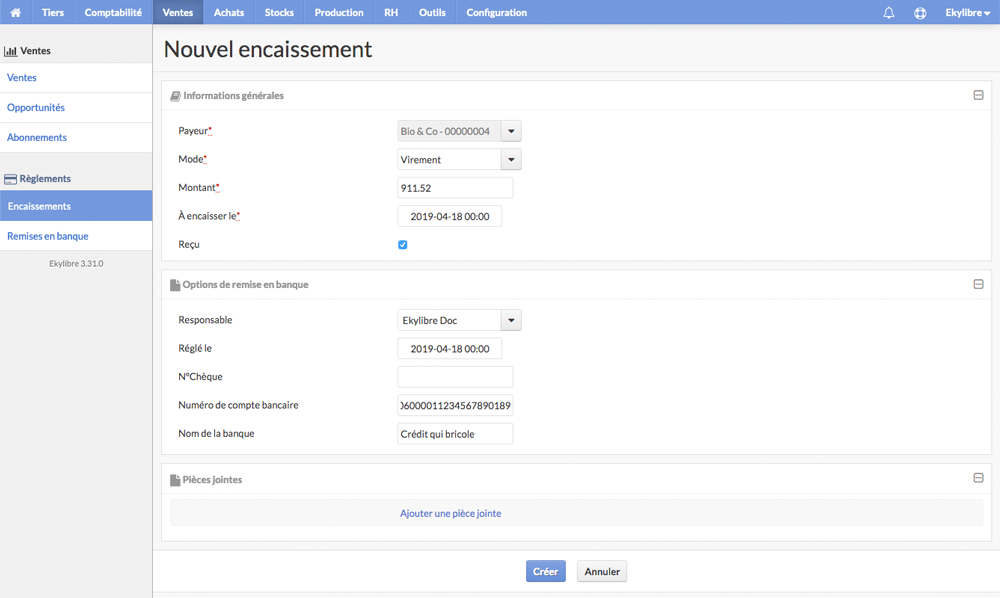This screenshot has height=598, width=1000.
Task: Click the empty N°Chèque field
Action: (x=455, y=377)
